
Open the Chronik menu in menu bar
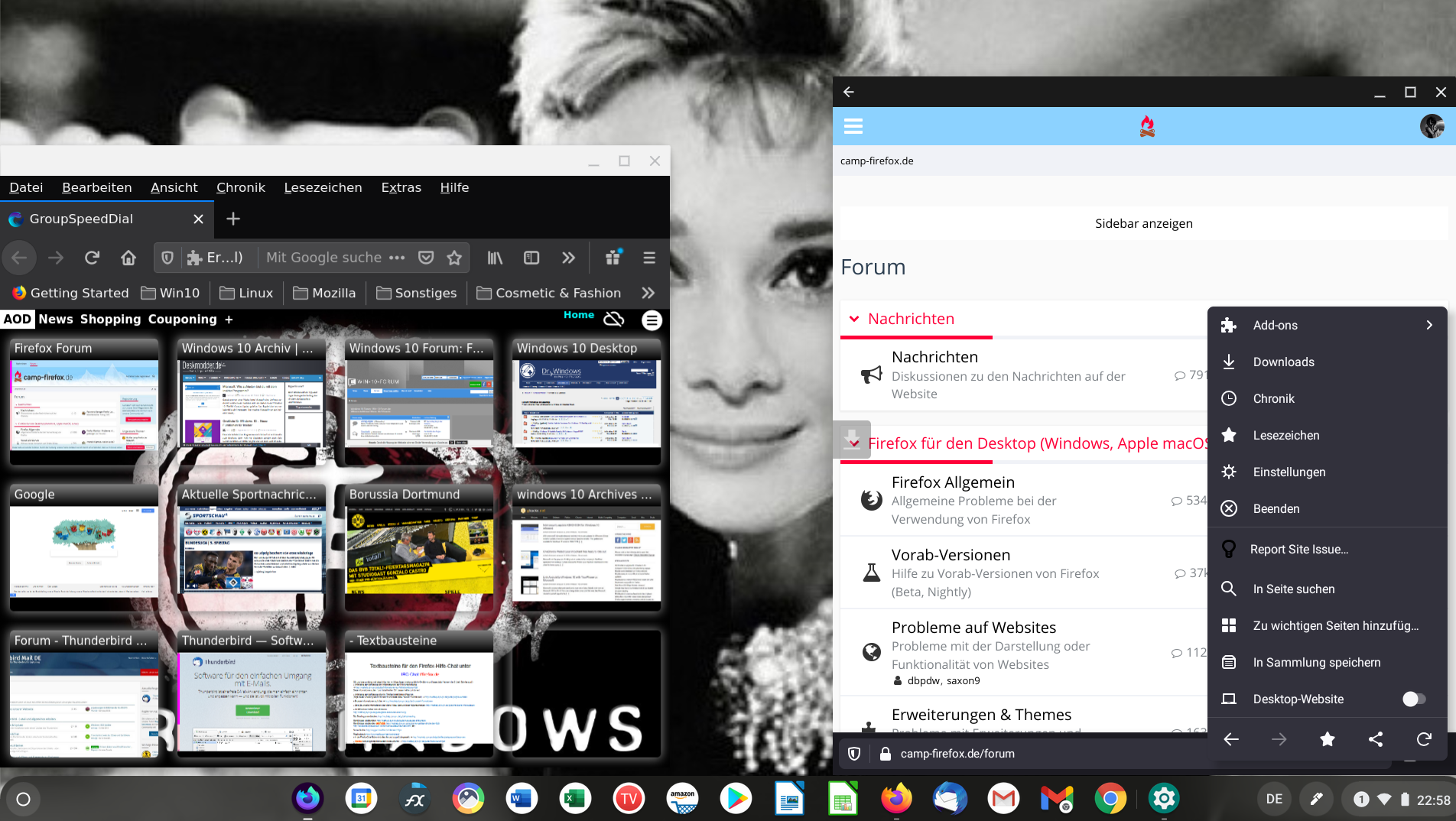coord(240,187)
